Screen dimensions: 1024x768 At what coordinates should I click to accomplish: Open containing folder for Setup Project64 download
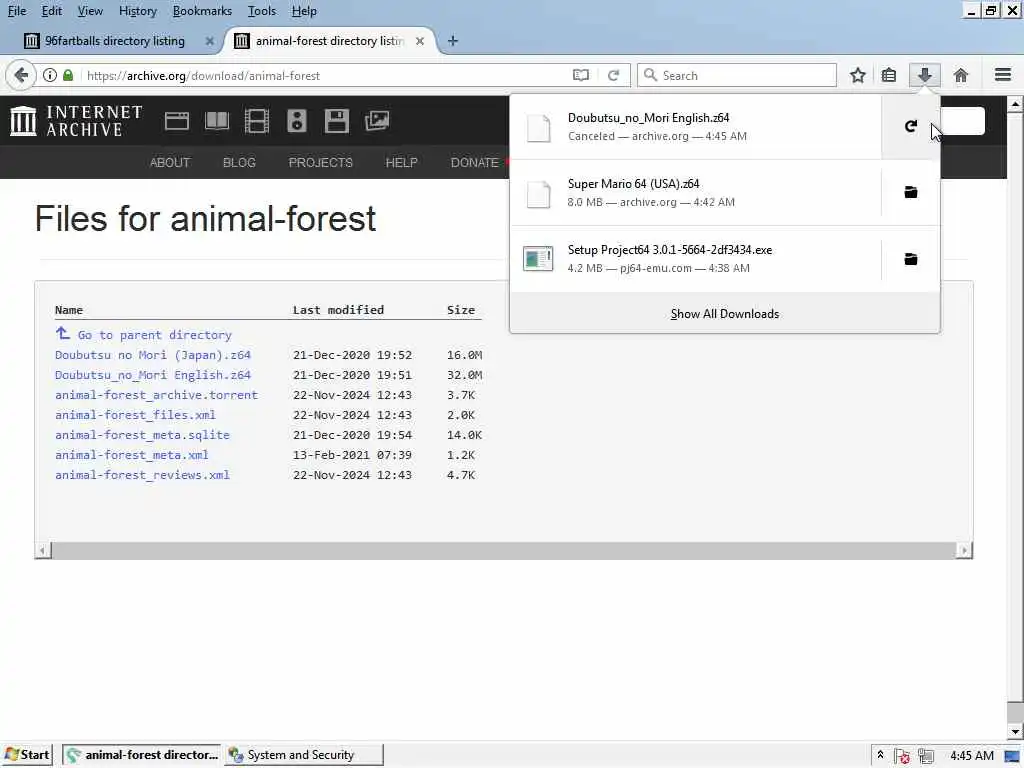point(910,259)
